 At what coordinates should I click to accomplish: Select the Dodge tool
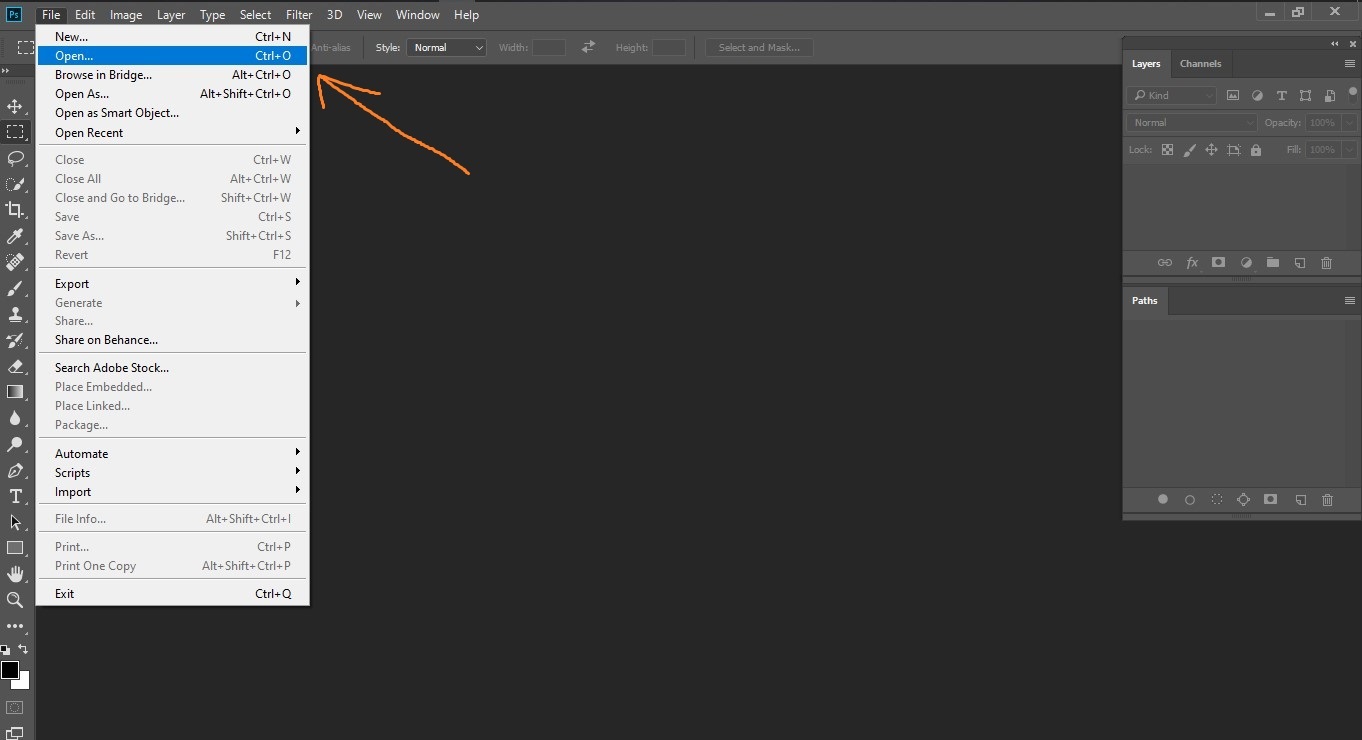pos(15,444)
